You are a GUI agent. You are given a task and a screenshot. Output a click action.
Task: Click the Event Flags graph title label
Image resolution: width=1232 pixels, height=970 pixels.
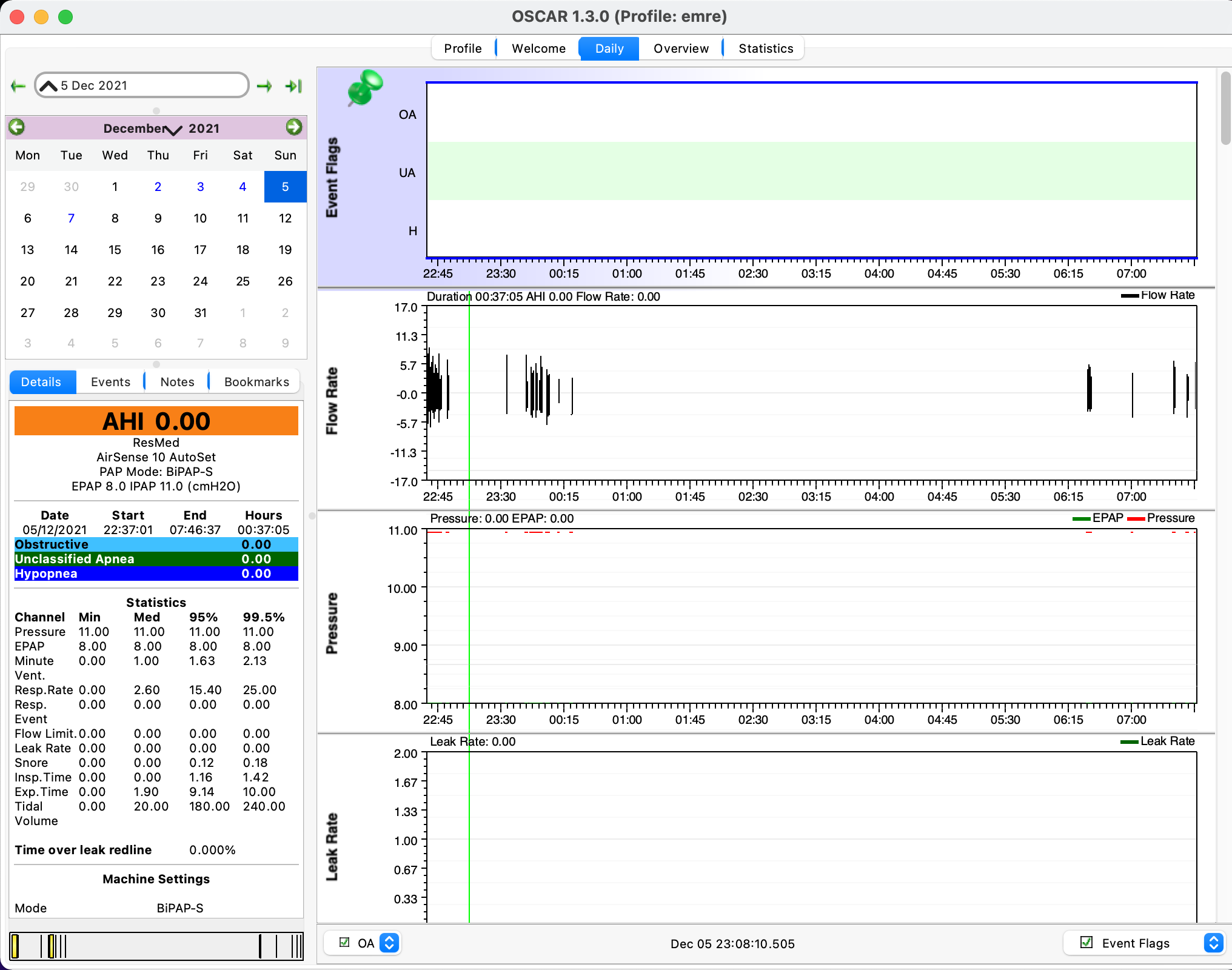point(332,178)
